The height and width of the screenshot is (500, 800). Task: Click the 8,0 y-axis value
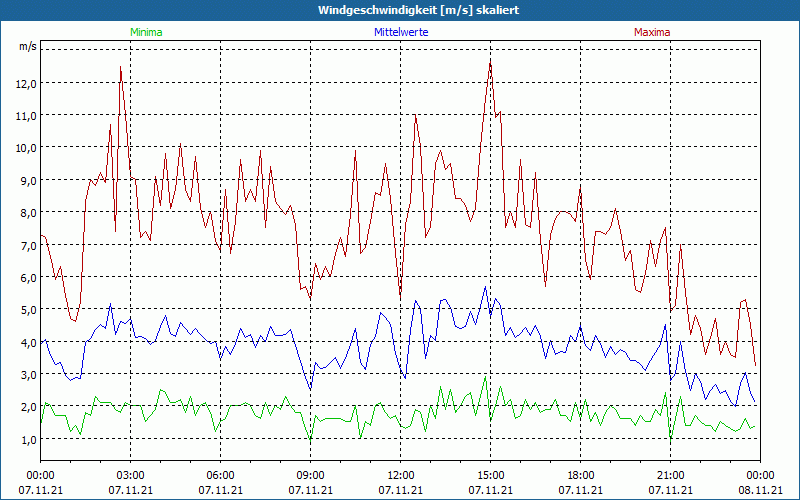[28, 213]
